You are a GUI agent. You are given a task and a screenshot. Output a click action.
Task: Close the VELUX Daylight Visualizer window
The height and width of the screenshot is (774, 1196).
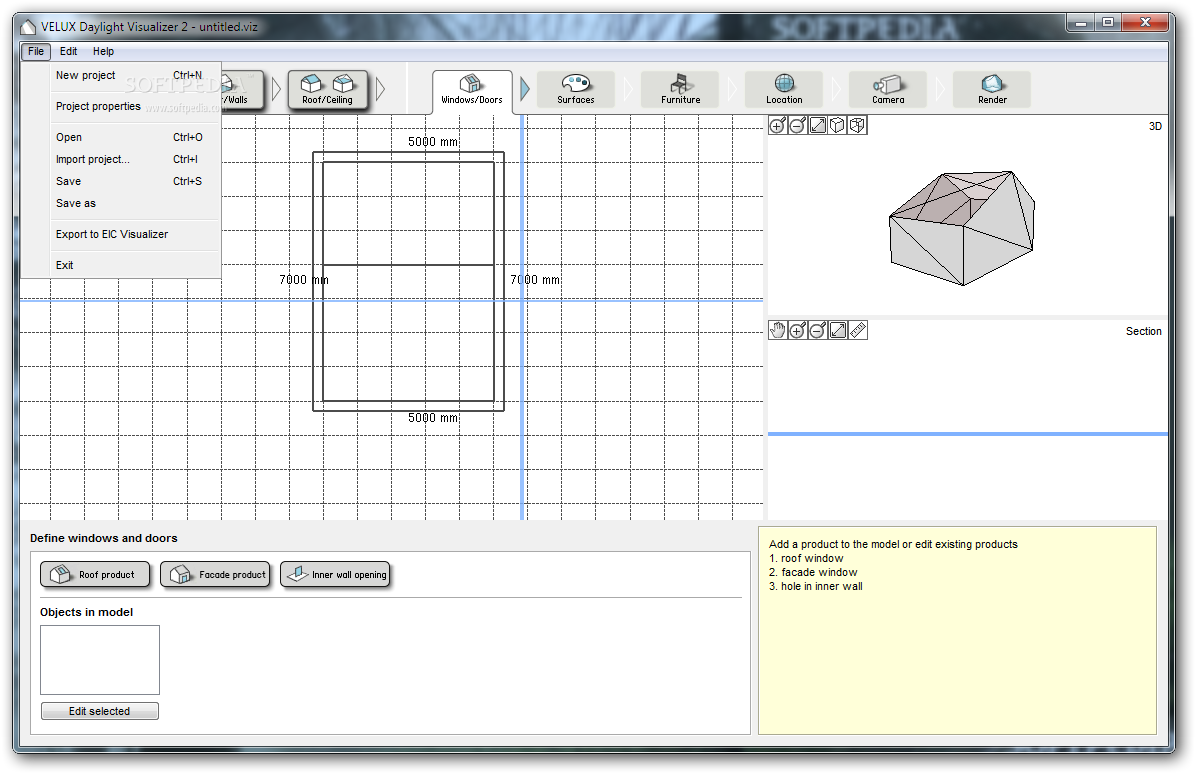[1145, 23]
